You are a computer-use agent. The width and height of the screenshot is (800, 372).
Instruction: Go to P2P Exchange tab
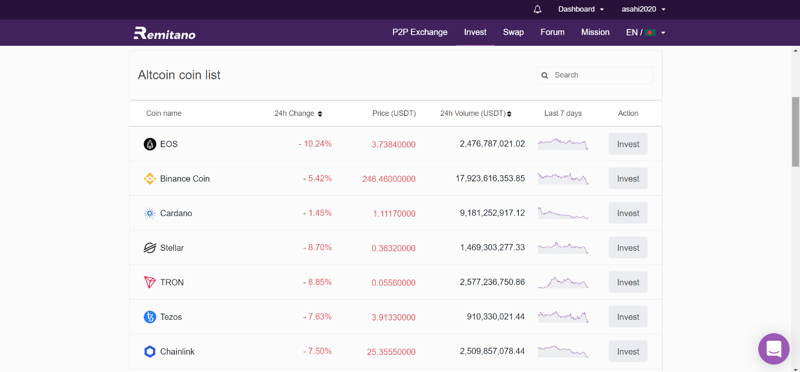(x=420, y=32)
